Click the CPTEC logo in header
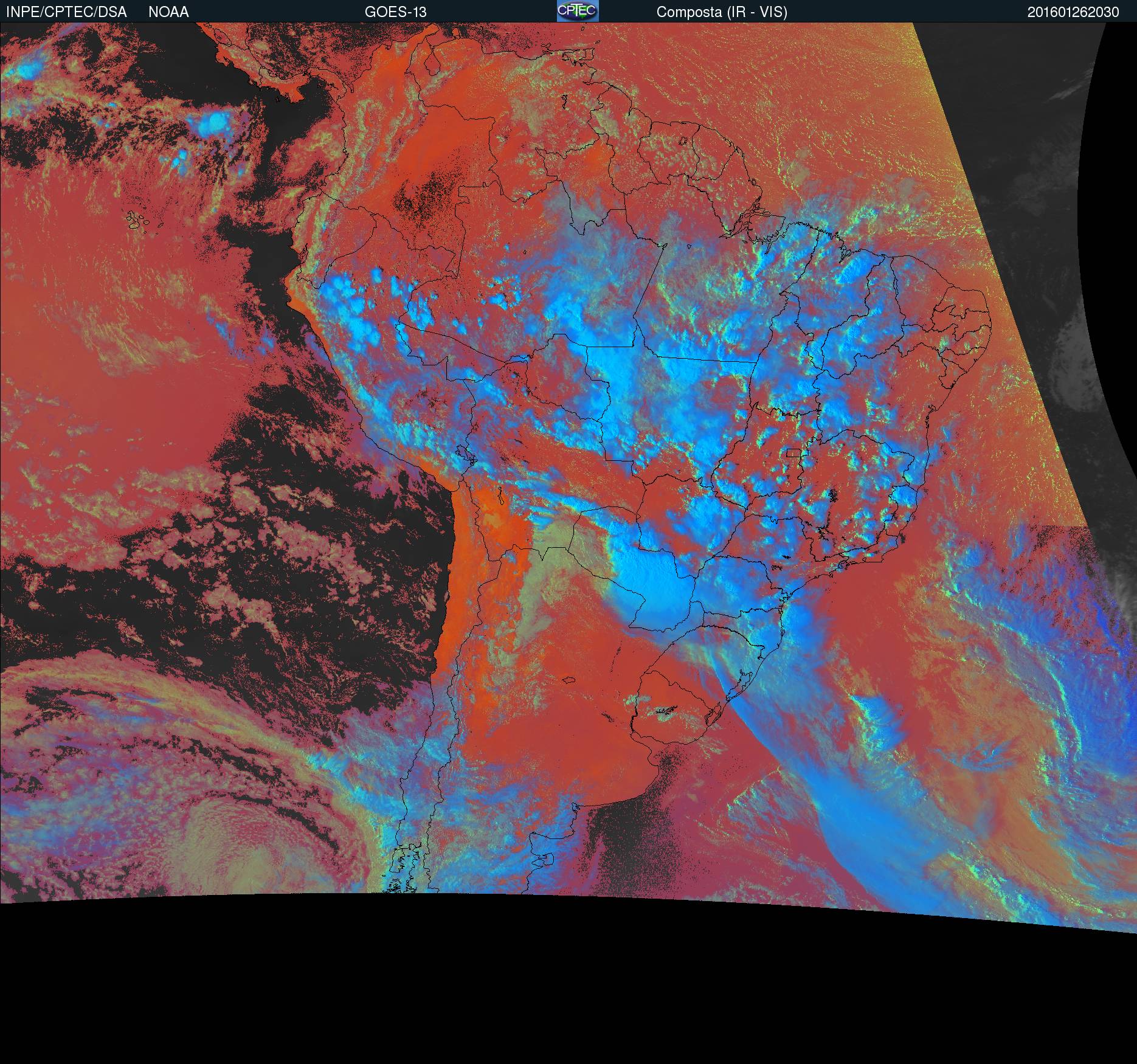1137x1064 pixels. click(577, 11)
